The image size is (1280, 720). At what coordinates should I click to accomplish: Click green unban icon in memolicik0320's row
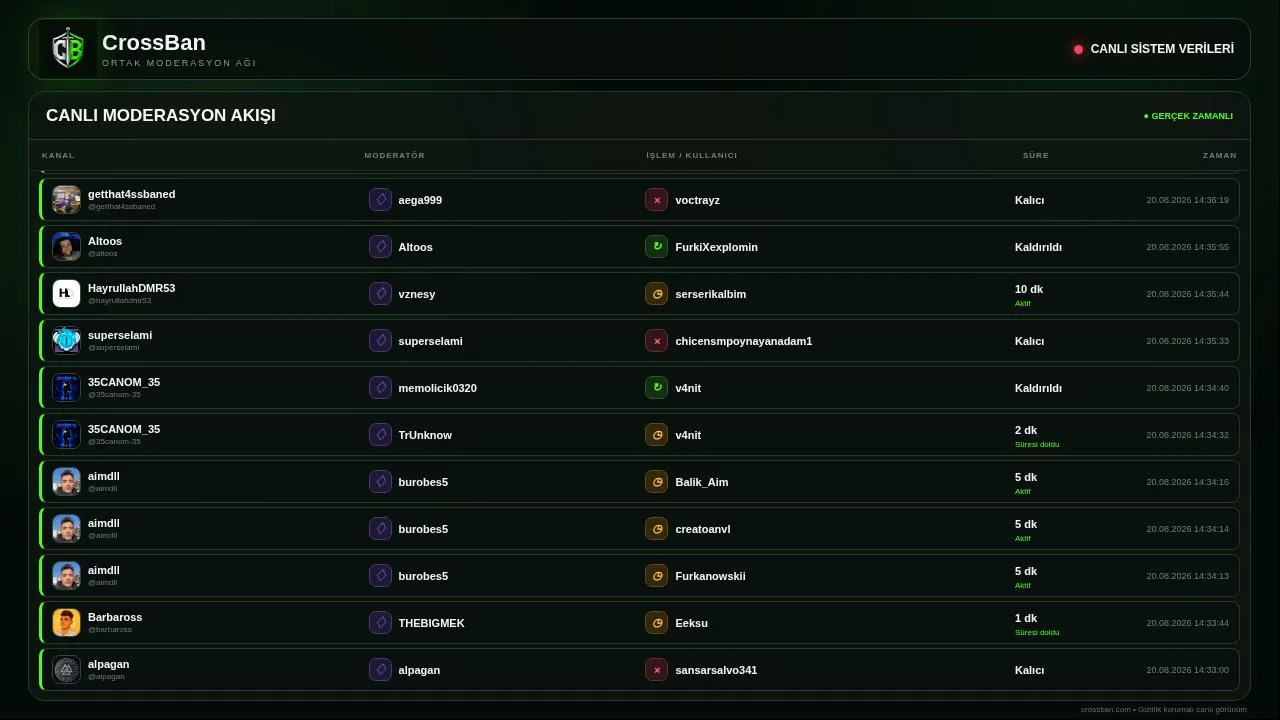(656, 388)
